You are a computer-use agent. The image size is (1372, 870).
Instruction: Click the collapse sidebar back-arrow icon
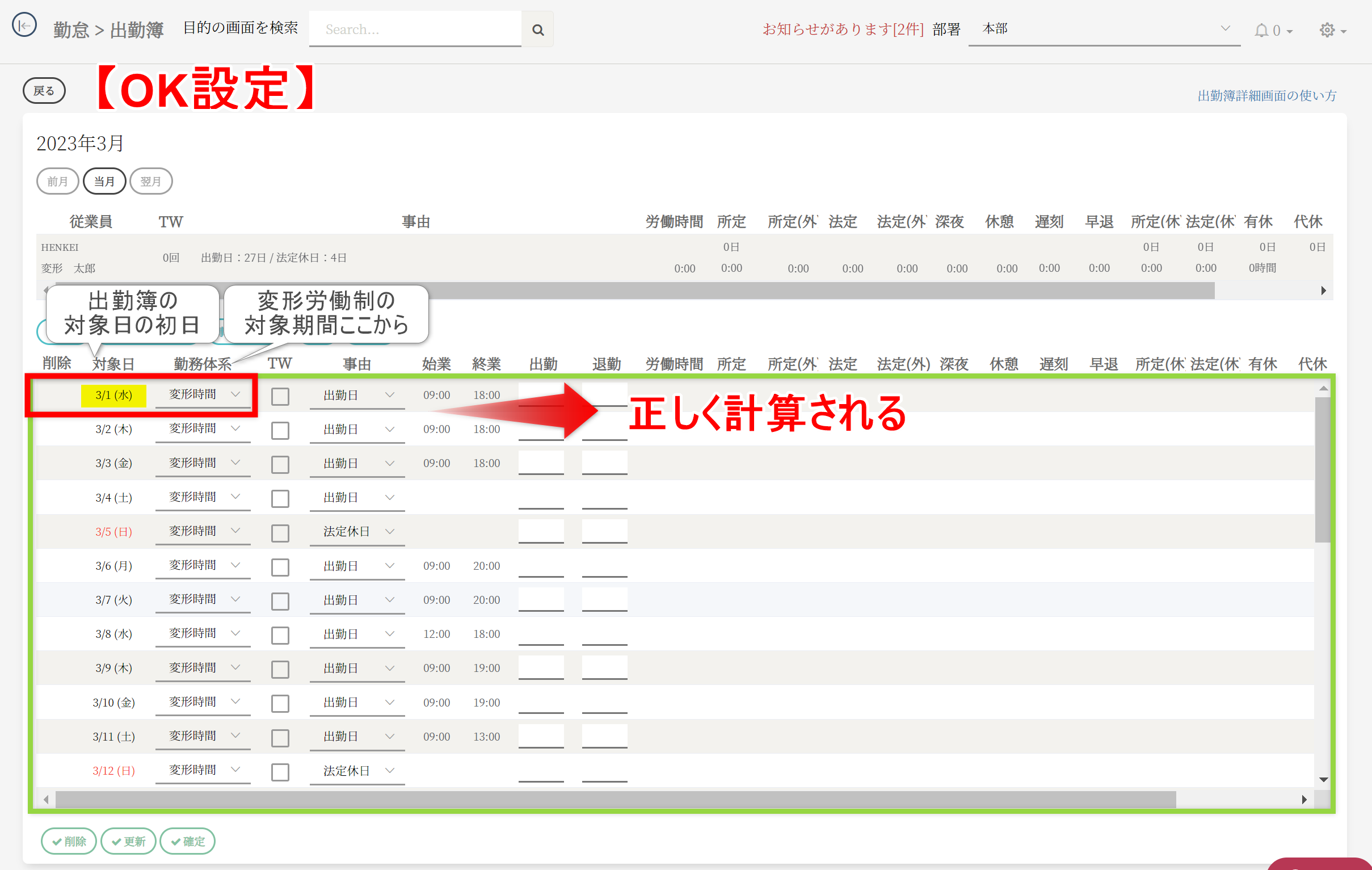click(x=24, y=26)
